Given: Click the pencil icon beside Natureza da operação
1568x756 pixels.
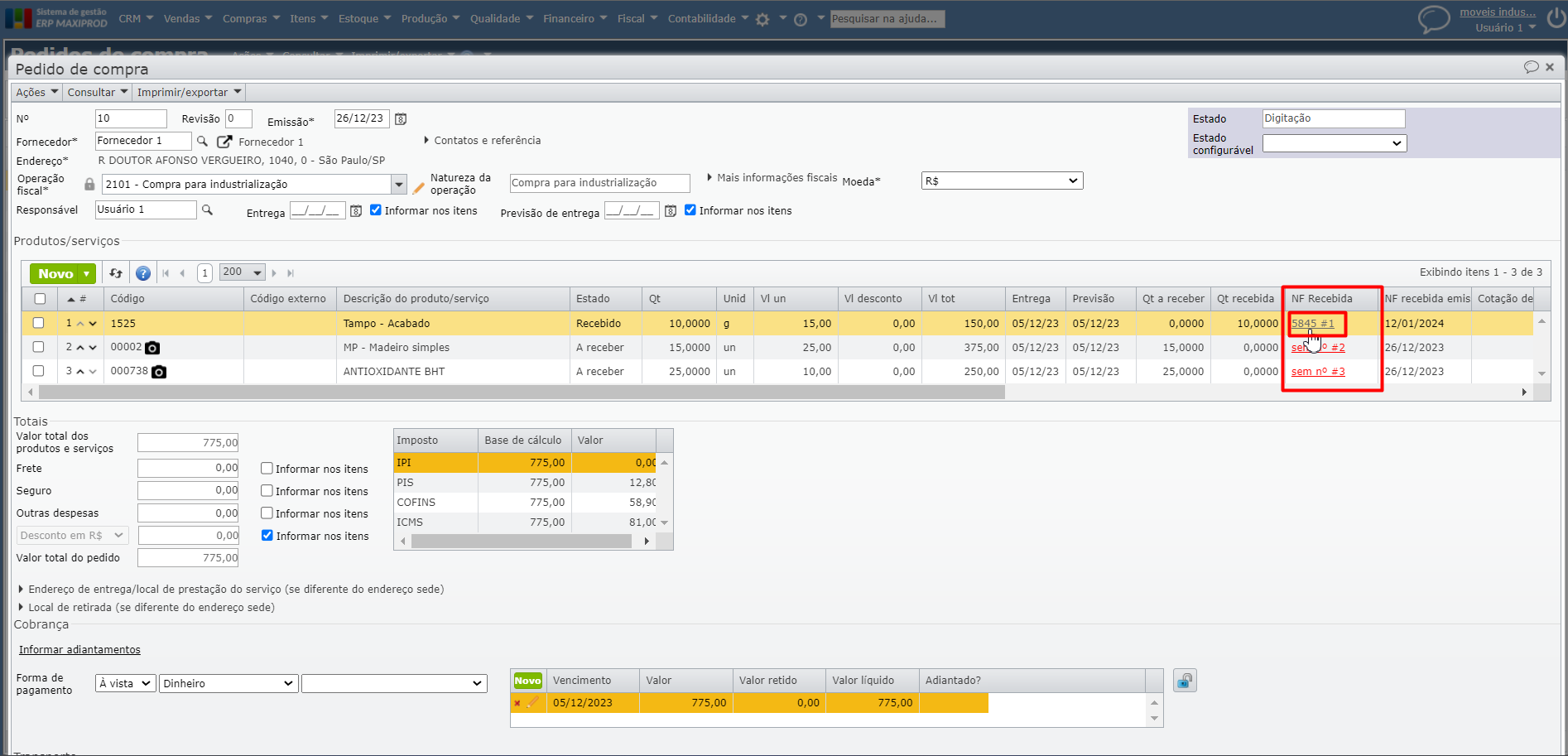Looking at the screenshot, I should pos(418,188).
